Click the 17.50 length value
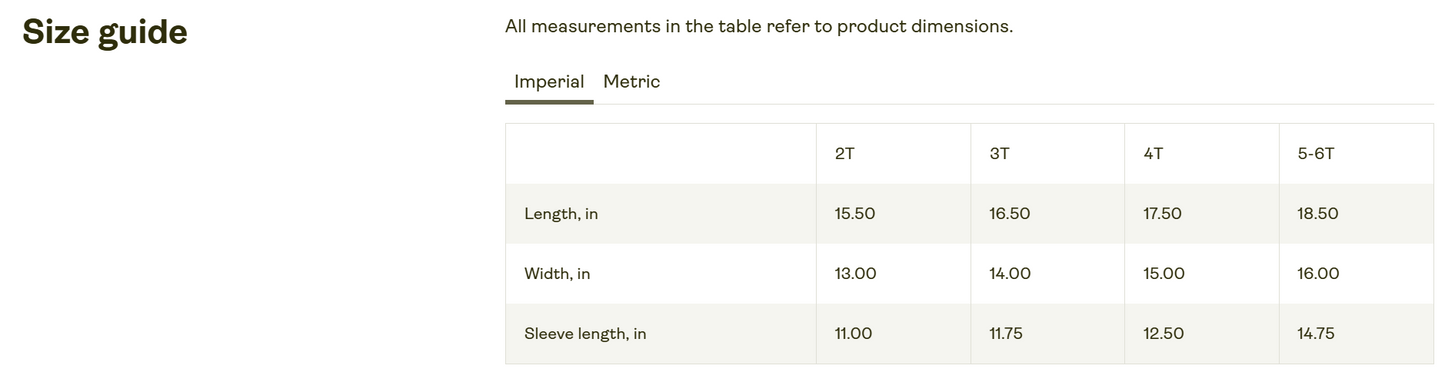The image size is (1445, 392). point(1162,214)
